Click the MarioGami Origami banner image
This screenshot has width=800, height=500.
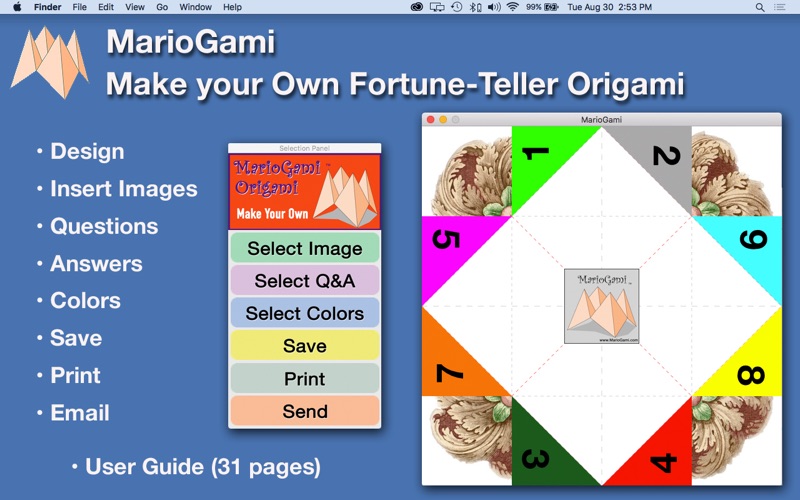pos(305,191)
